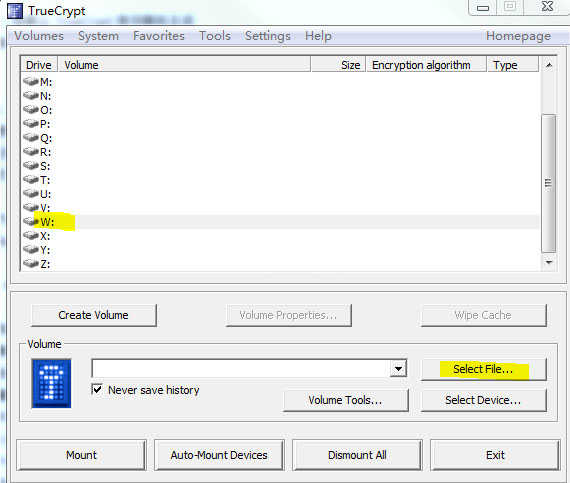Click the M: drive icon
Viewport: 570px width, 483px height.
pos(31,81)
